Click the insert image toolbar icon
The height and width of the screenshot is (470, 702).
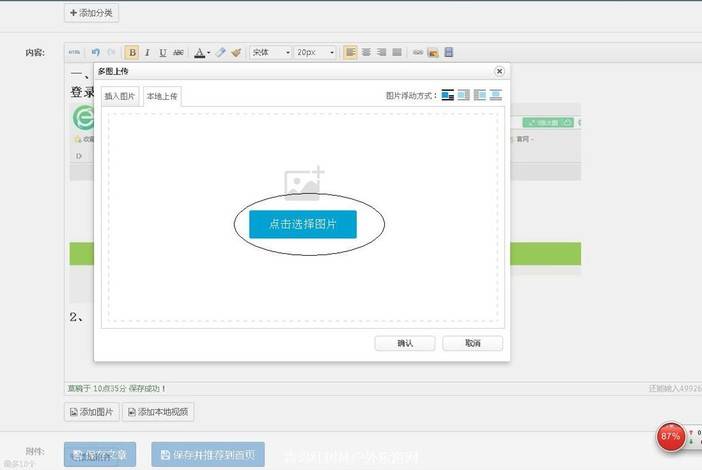[x=433, y=52]
